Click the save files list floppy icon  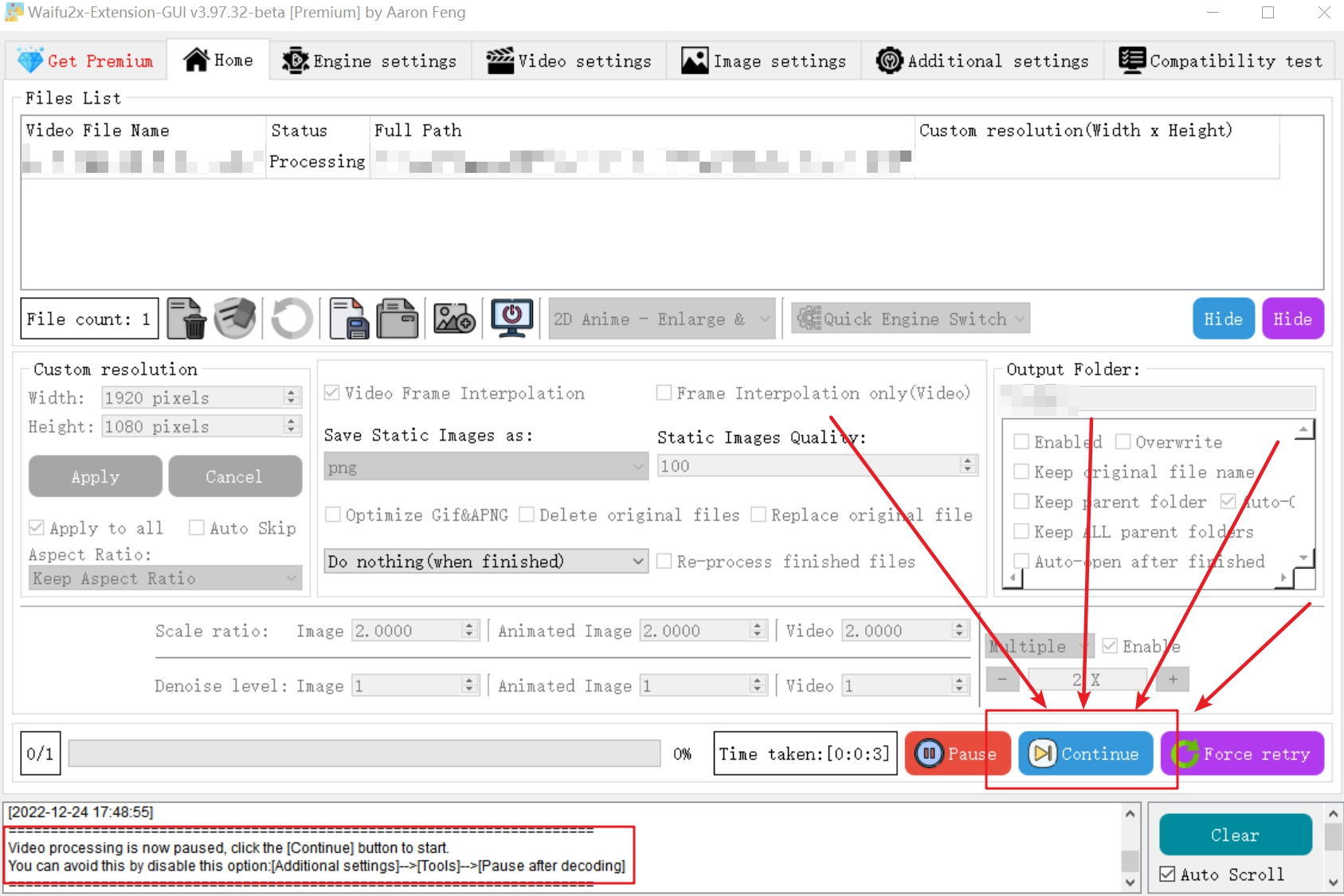[x=348, y=319]
